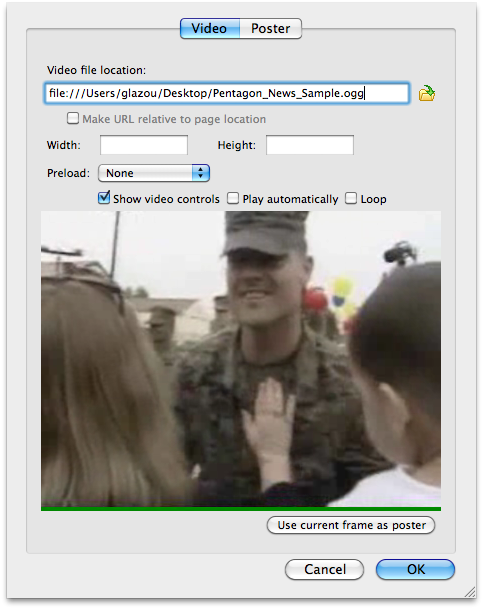Switch to the Poster tab
Screen dimensions: 483x609
point(271,28)
